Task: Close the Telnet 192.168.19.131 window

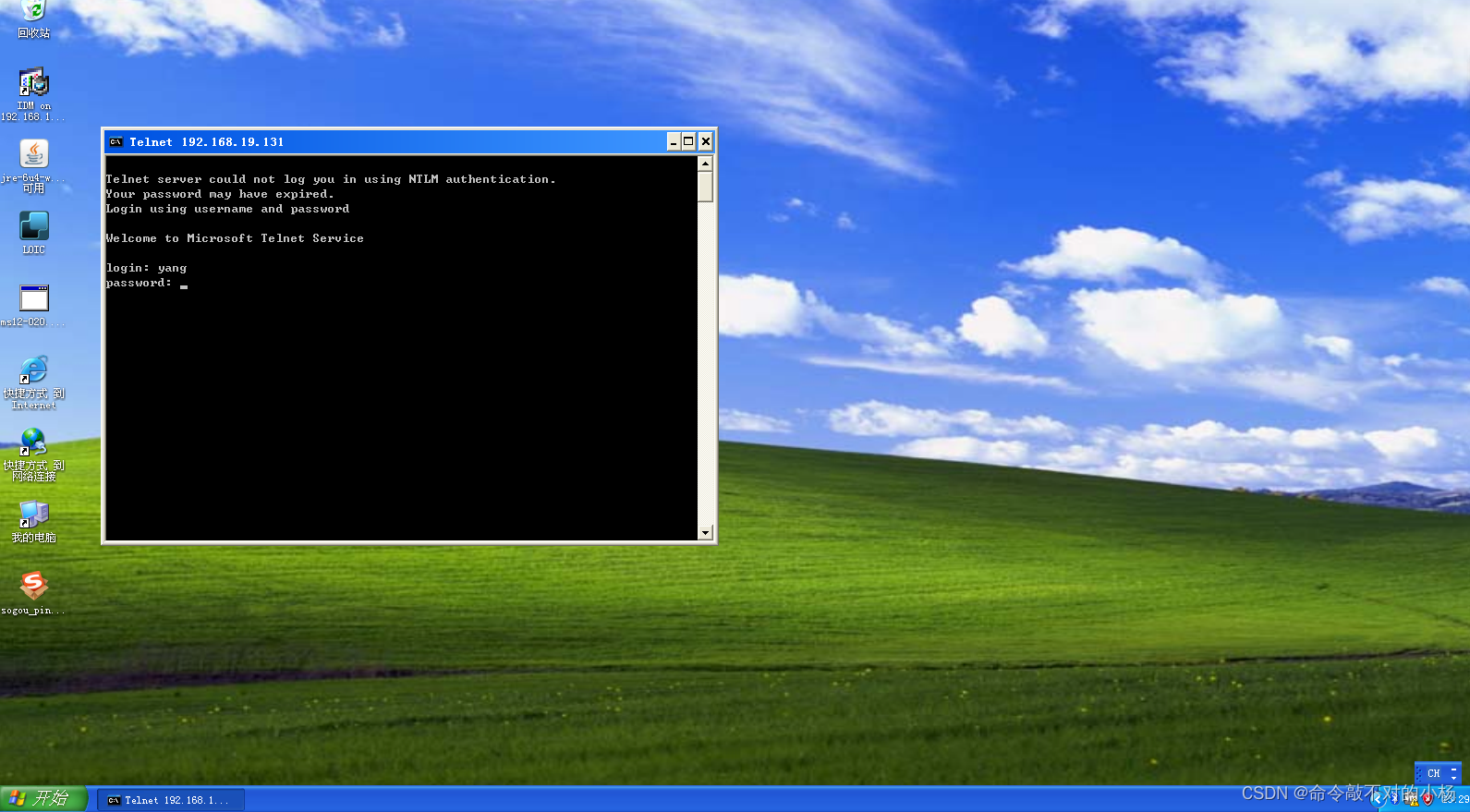Action: click(706, 141)
